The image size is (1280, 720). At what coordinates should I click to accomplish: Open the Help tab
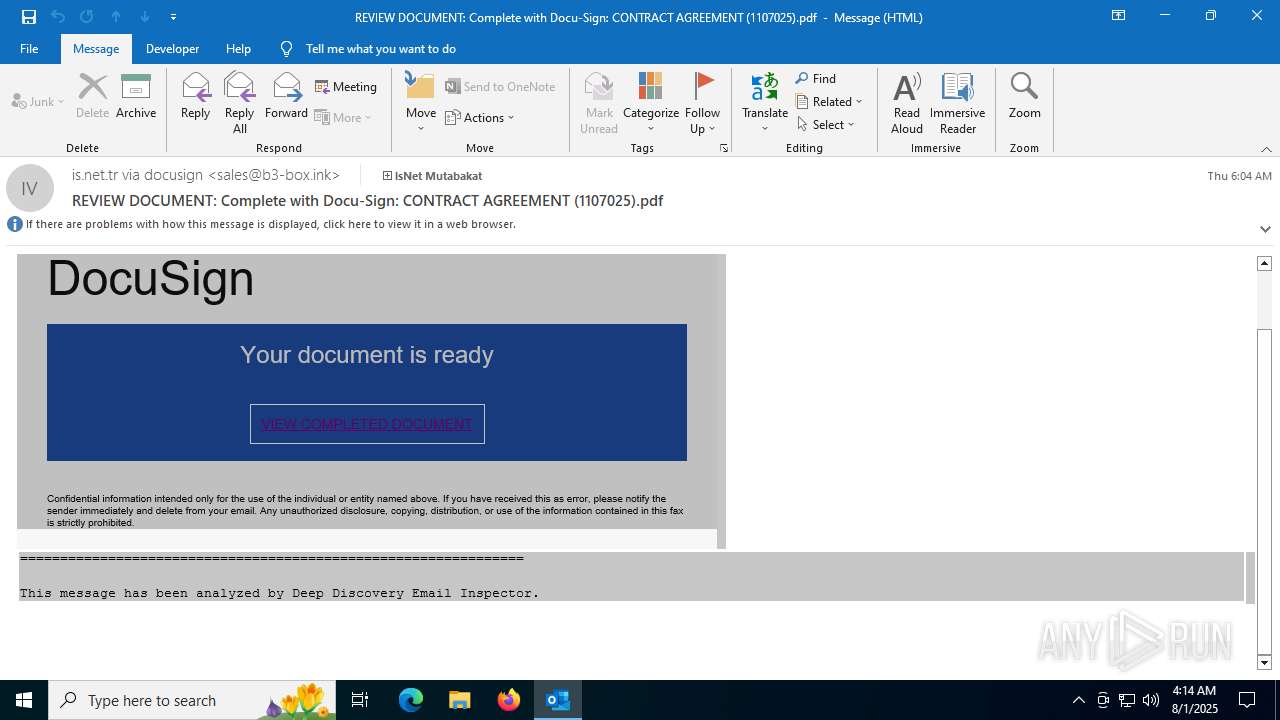point(238,48)
